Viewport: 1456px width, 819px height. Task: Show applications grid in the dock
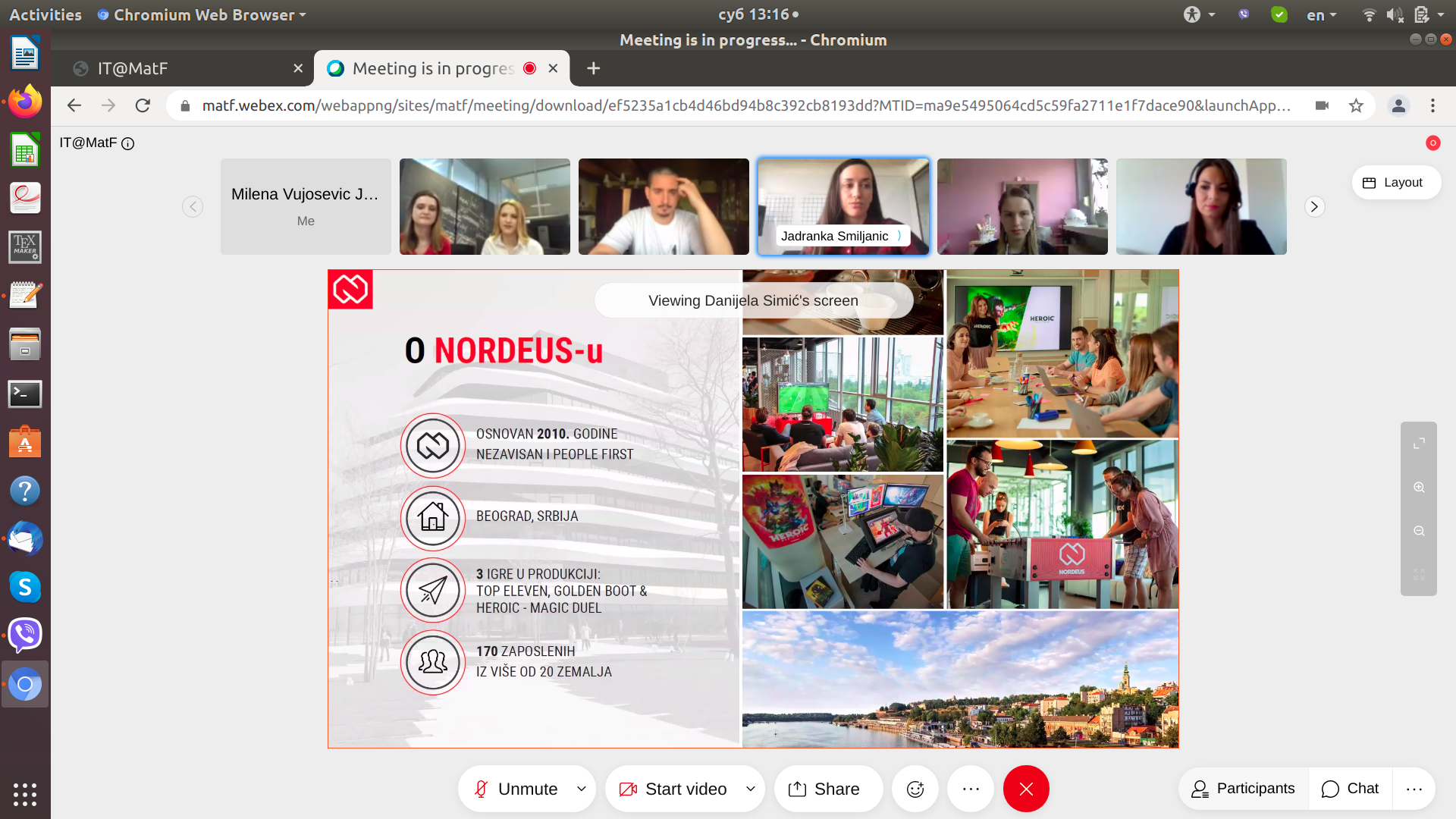(25, 794)
